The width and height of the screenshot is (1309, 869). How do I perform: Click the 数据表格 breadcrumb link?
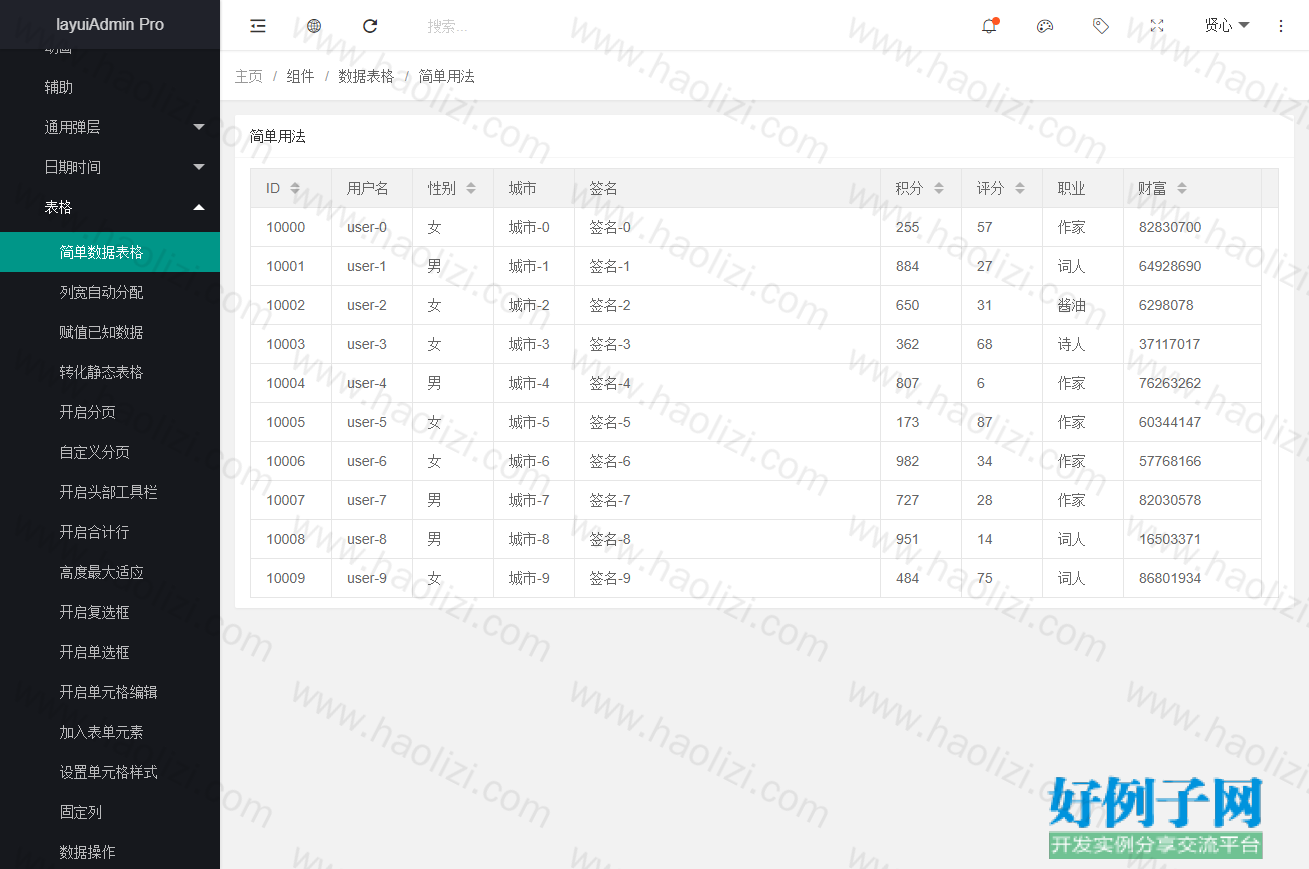pos(366,76)
